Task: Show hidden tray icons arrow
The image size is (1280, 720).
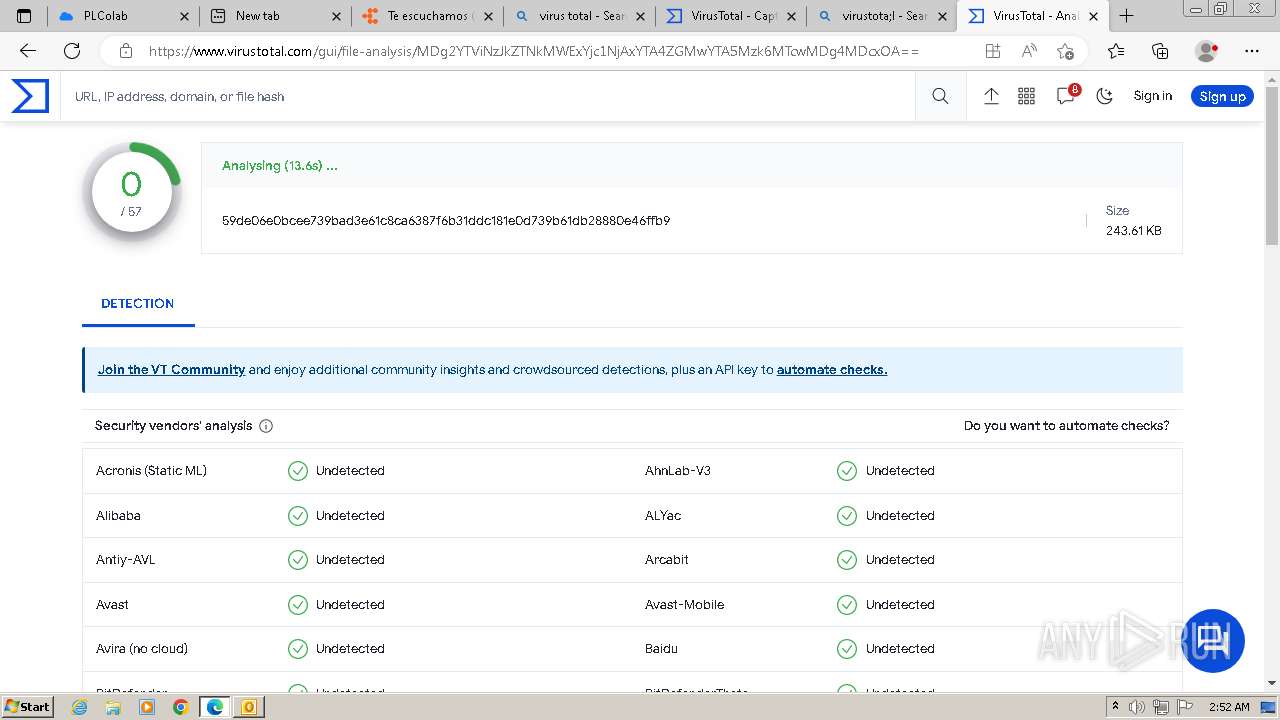Action: pos(1115,707)
